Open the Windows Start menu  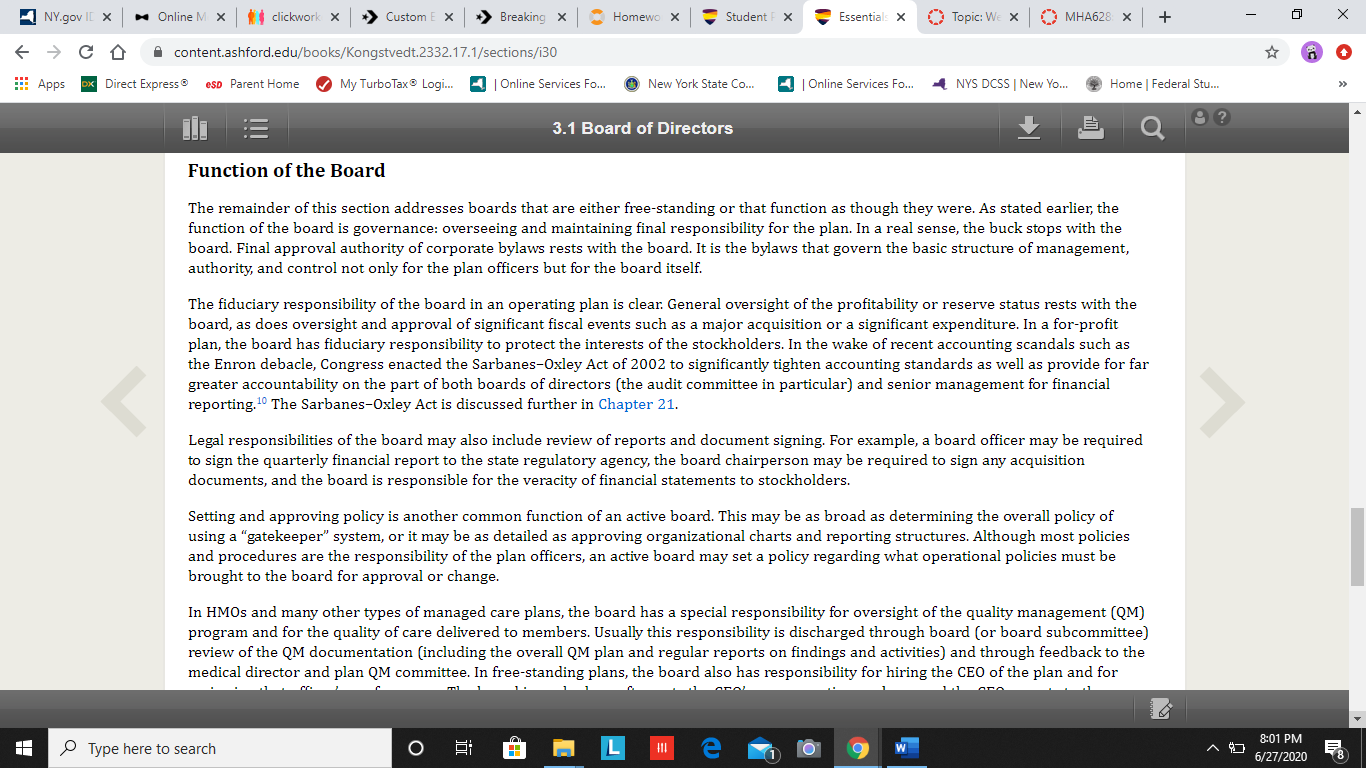pos(24,748)
